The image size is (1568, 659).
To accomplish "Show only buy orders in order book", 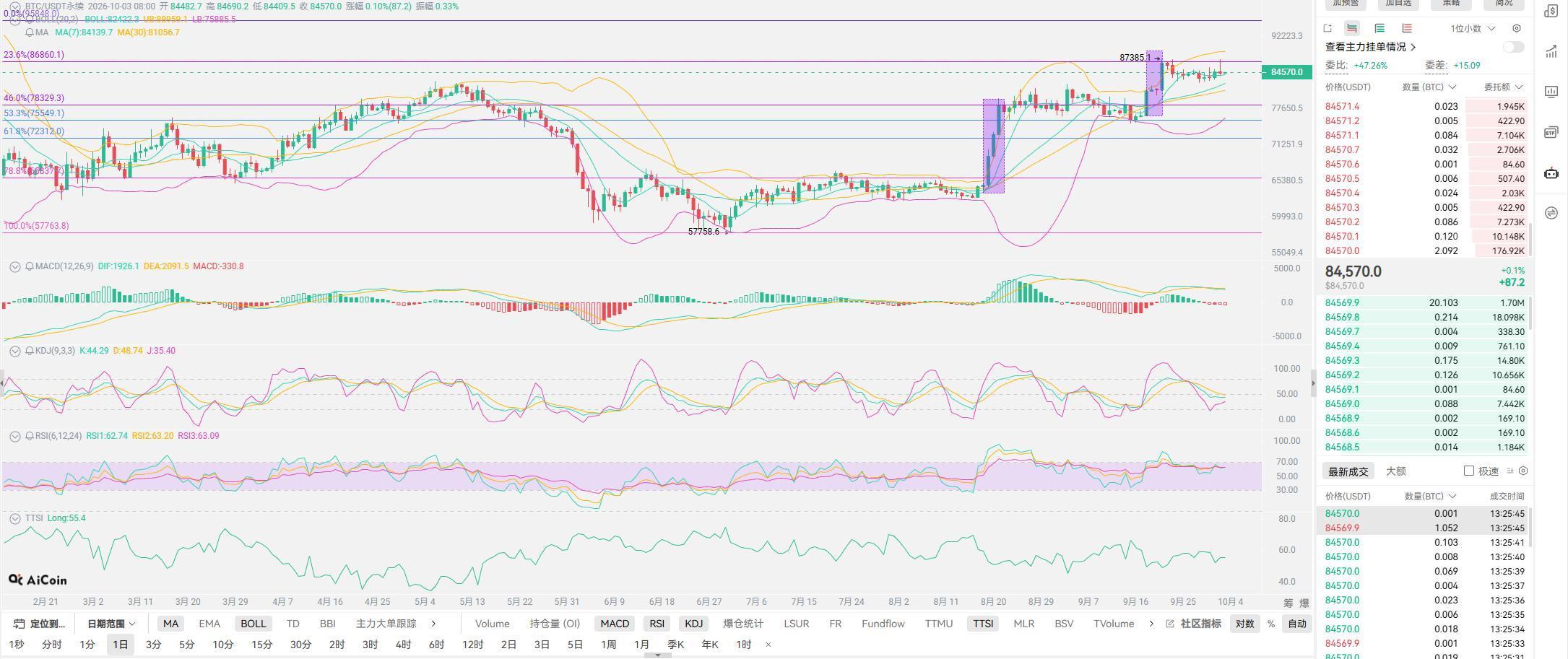I will [x=1379, y=28].
